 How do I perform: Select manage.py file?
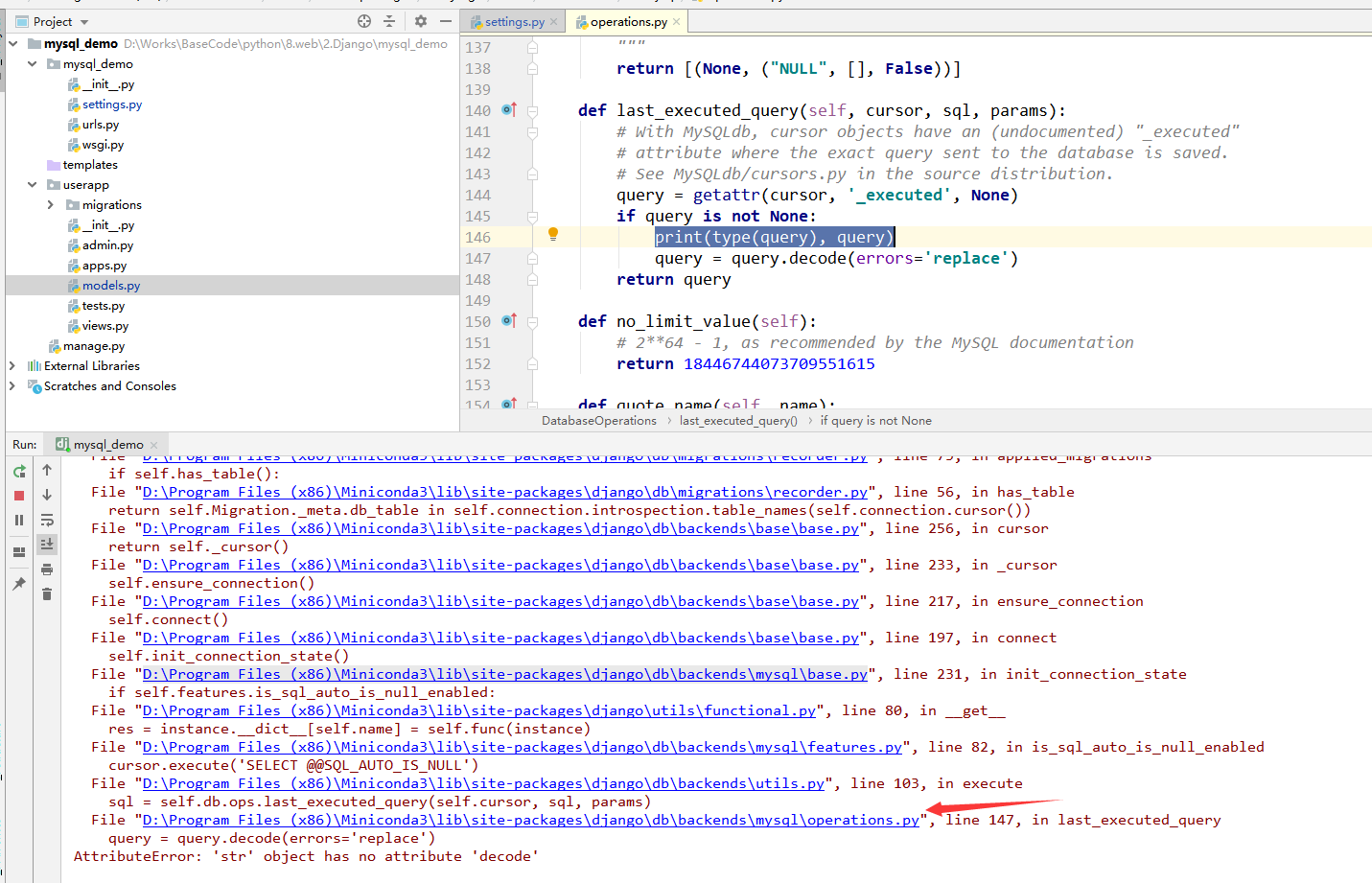(x=93, y=346)
